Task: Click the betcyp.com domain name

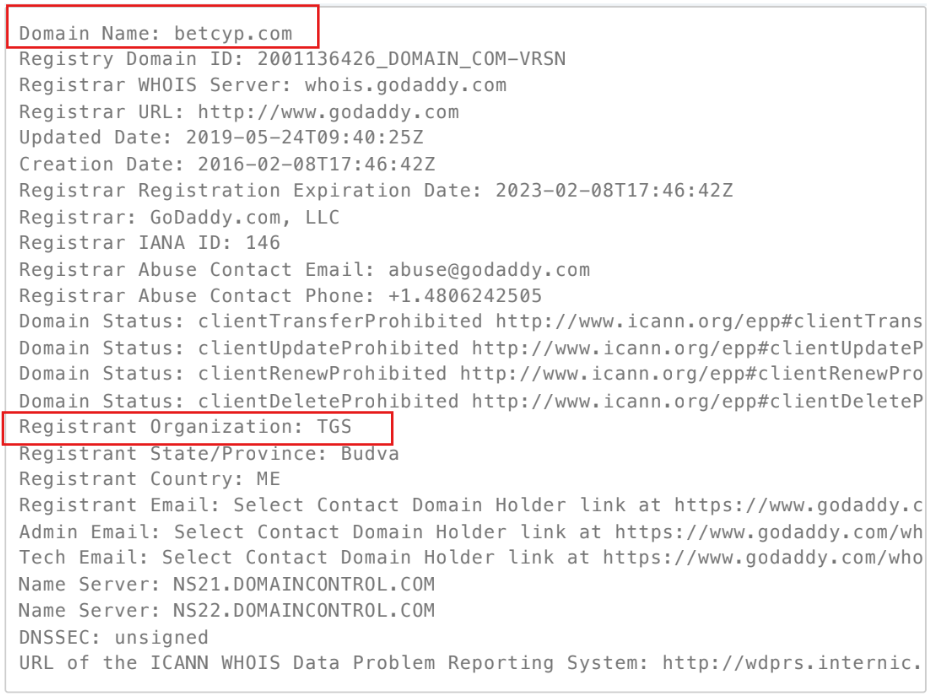Action: click(233, 33)
